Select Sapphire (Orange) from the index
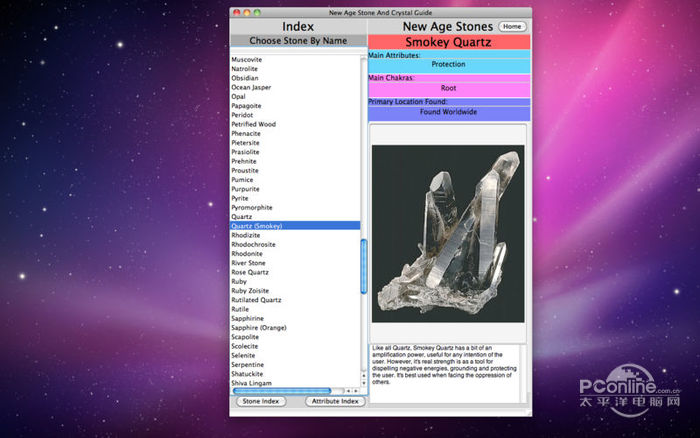 [258, 328]
